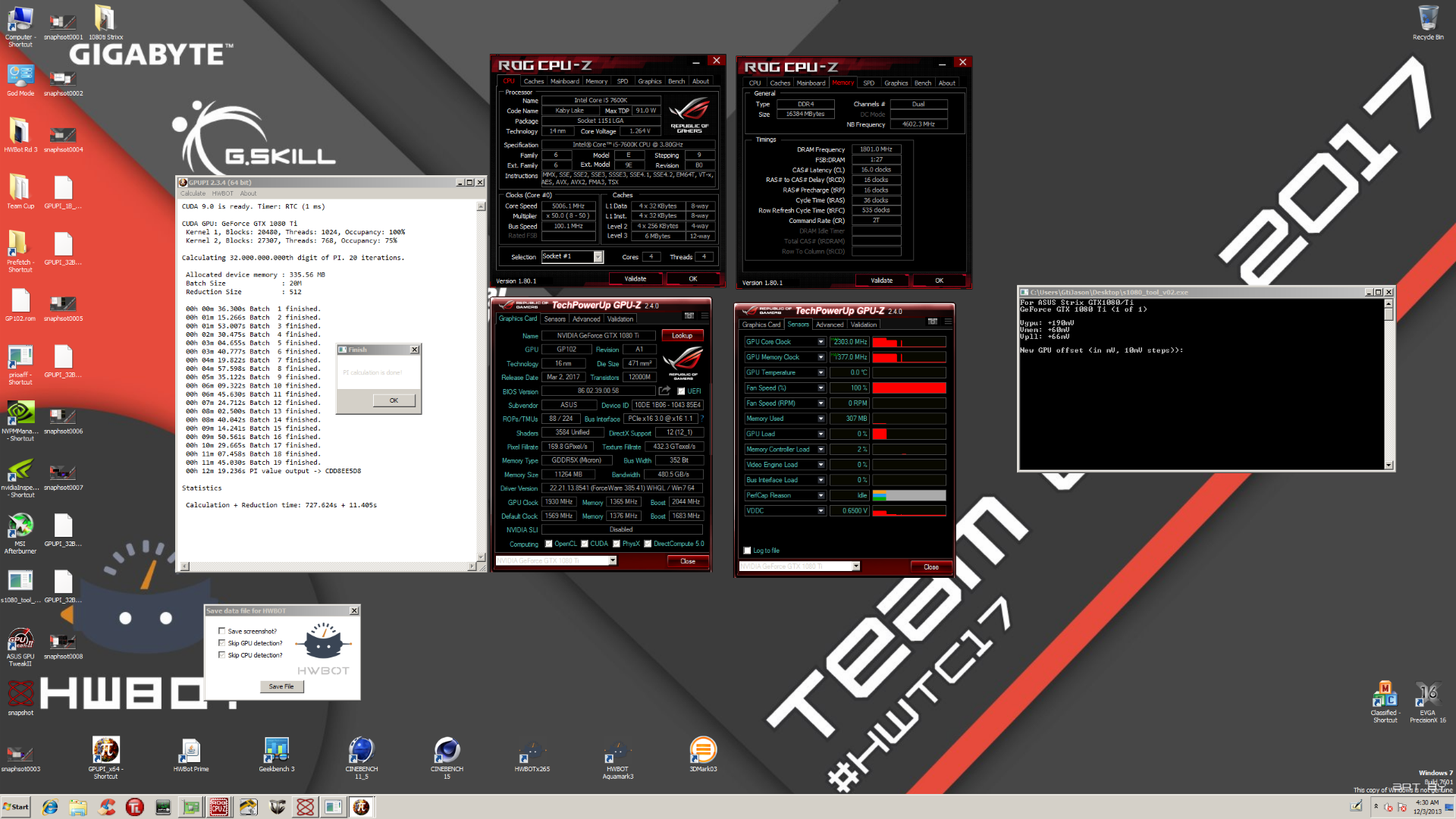Click Fan Speed (%) red graph bar
The height and width of the screenshot is (819, 1456).
[908, 388]
